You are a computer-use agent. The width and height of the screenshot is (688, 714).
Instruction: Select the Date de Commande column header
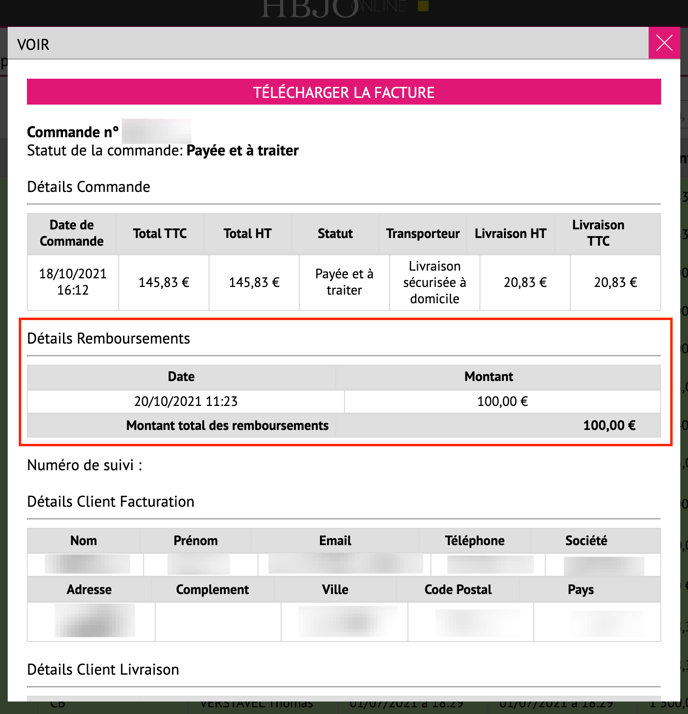[72, 233]
